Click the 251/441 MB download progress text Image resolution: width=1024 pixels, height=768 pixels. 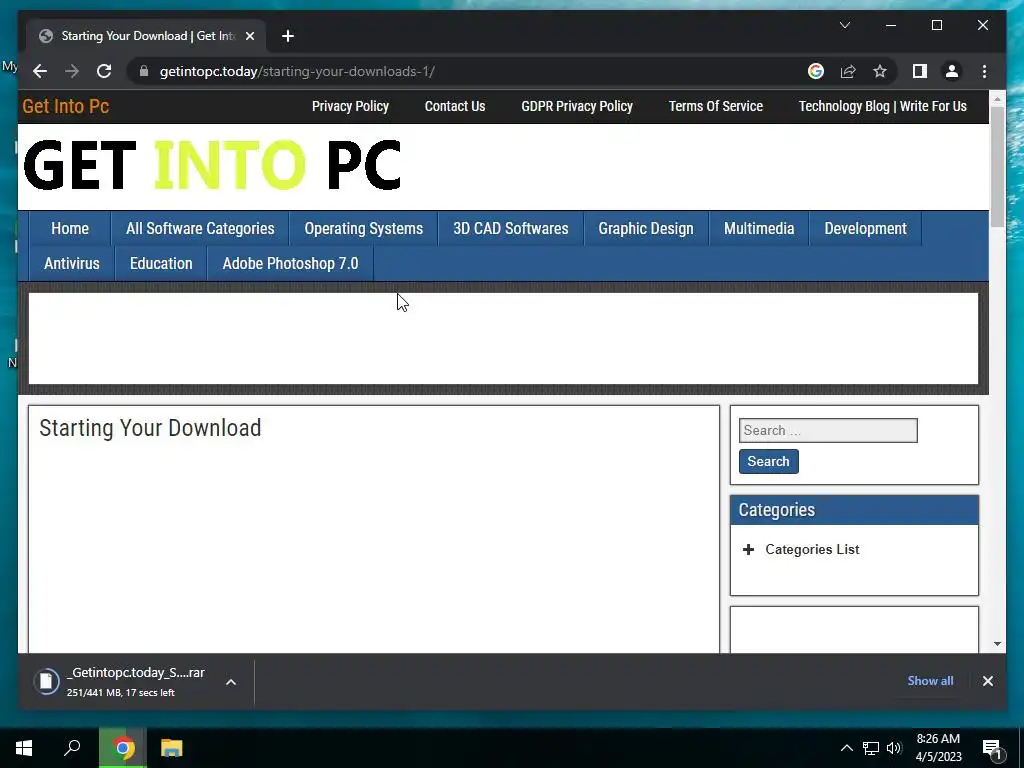[120, 693]
